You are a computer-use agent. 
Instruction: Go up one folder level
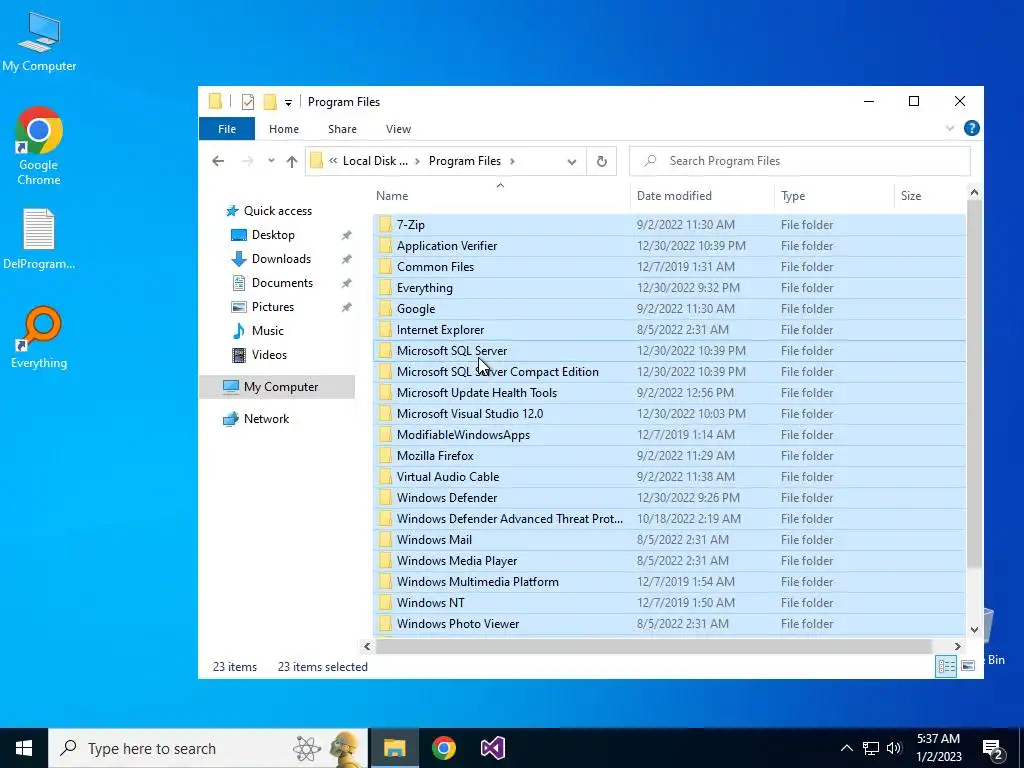292,161
